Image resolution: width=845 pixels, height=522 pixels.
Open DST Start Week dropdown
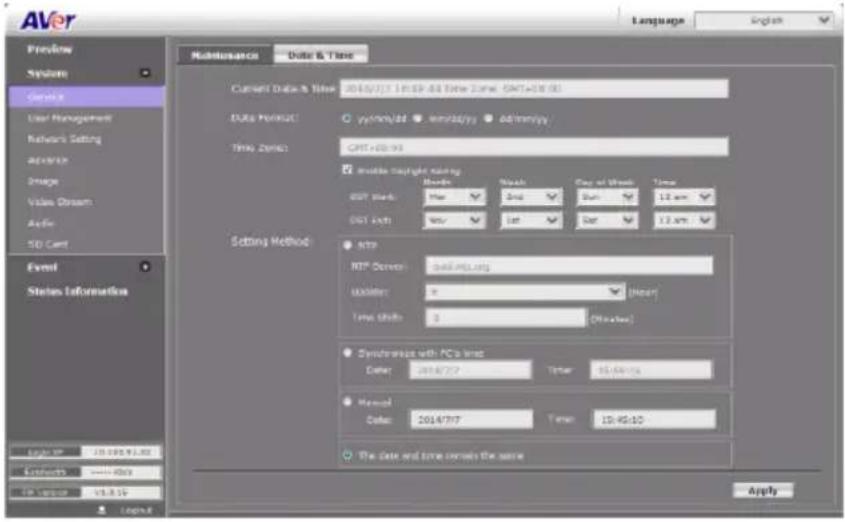pyautogui.click(x=531, y=197)
